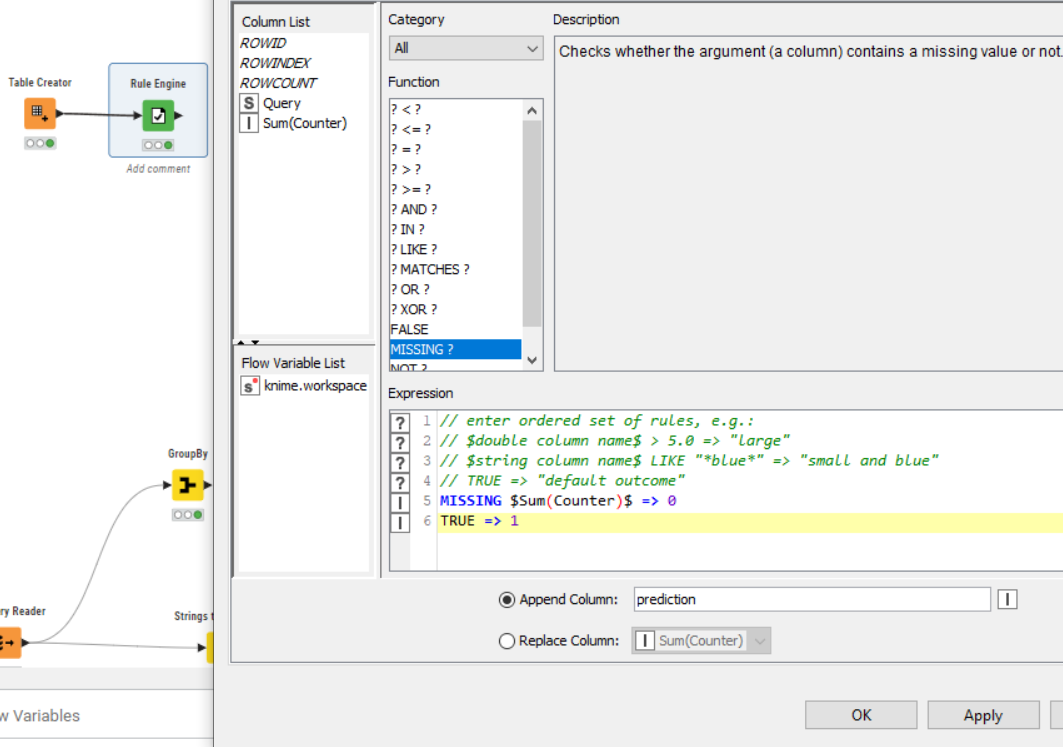Screen dimensions: 1063x747
Task: Select the Append Column radio button
Action: point(506,600)
